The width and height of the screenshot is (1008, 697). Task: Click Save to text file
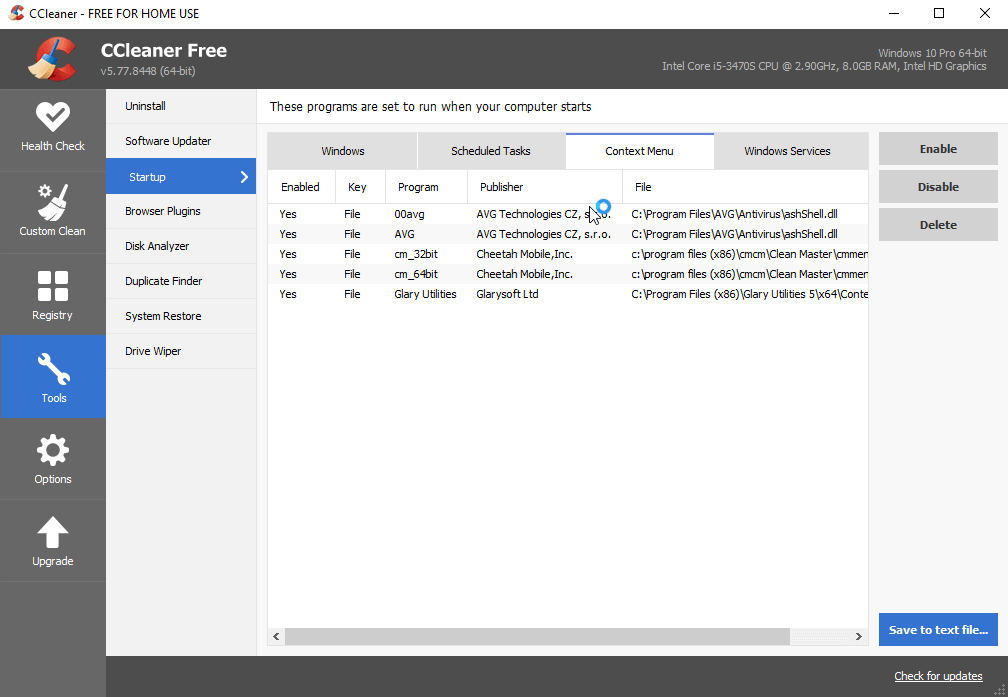937,630
